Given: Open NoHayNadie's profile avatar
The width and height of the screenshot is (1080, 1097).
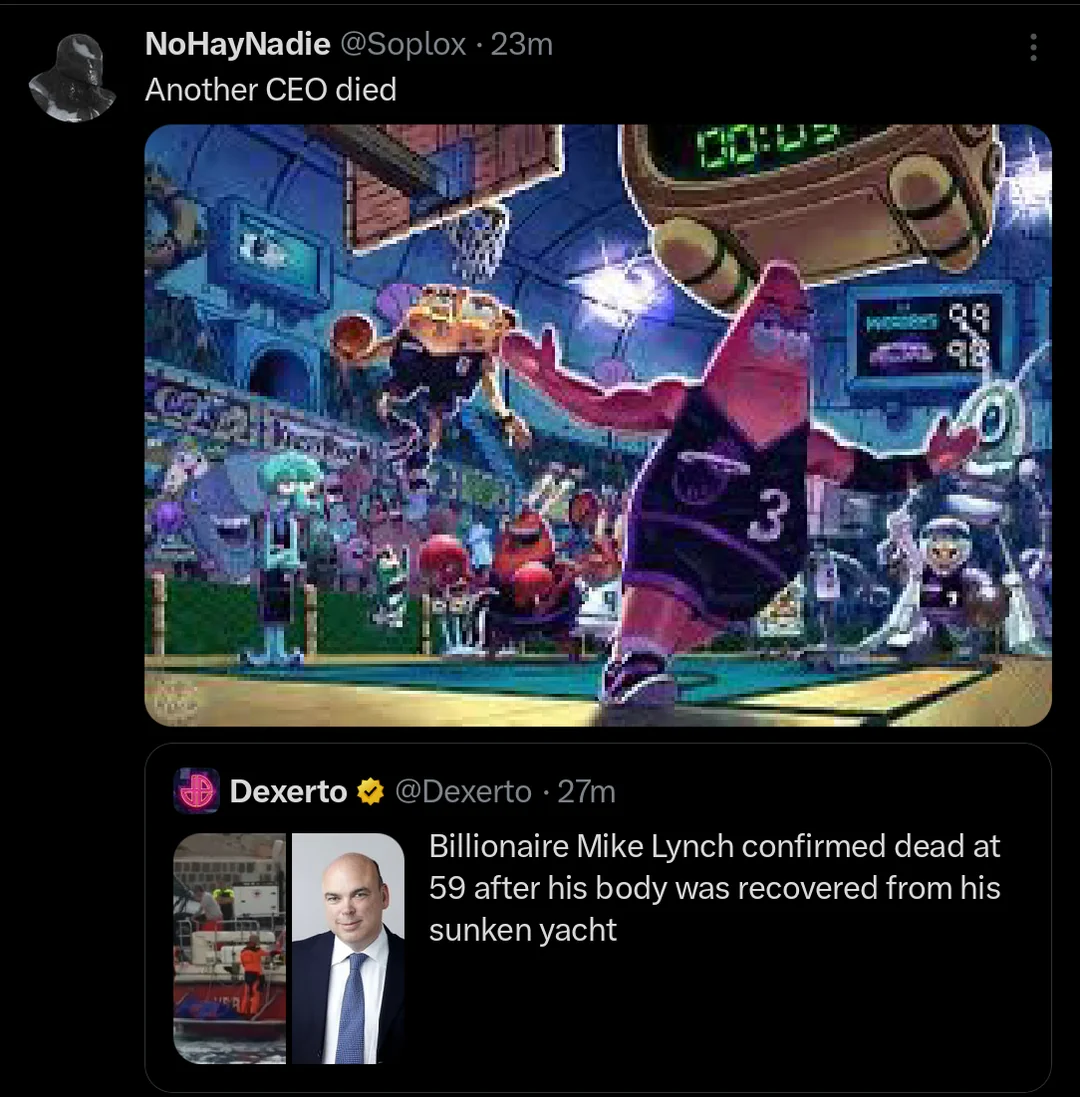Looking at the screenshot, I should pos(73,78).
